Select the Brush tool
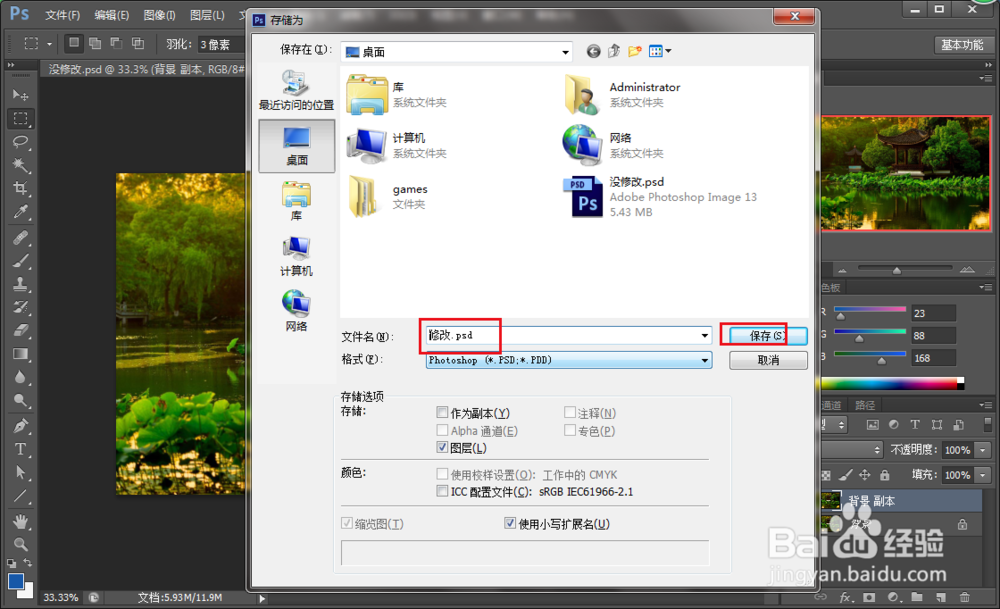 coord(20,261)
